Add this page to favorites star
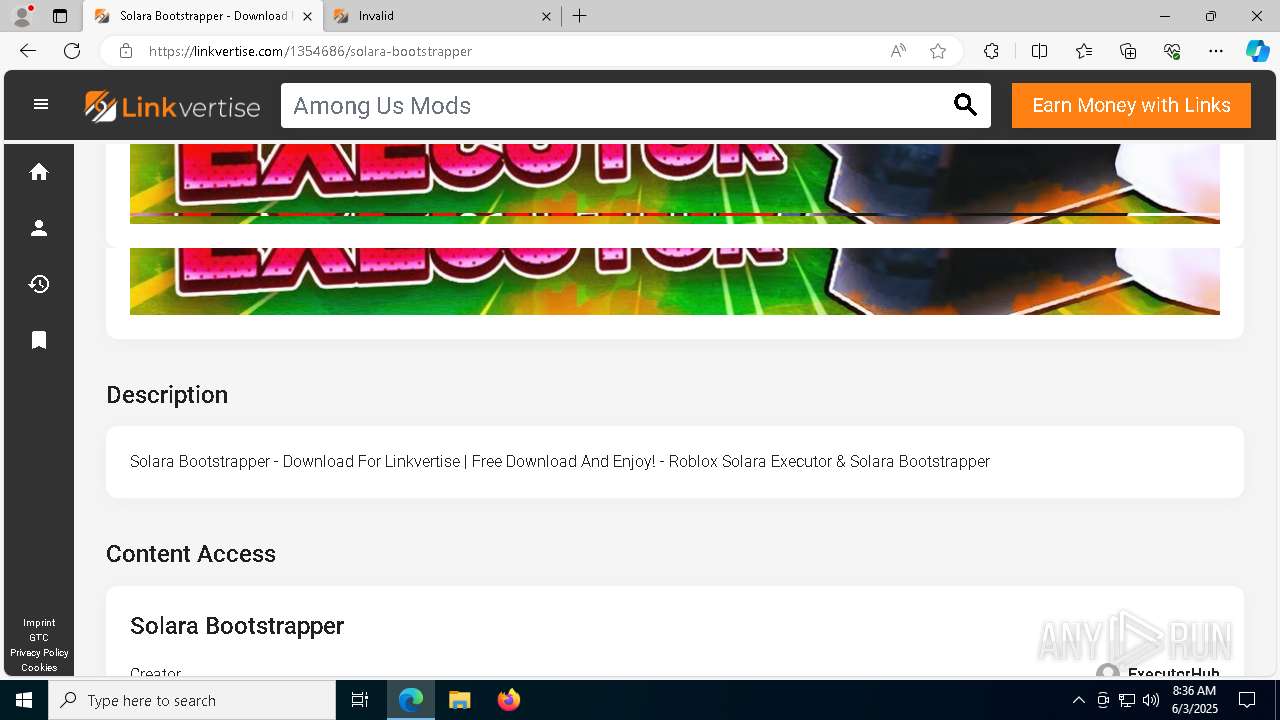 (938, 51)
